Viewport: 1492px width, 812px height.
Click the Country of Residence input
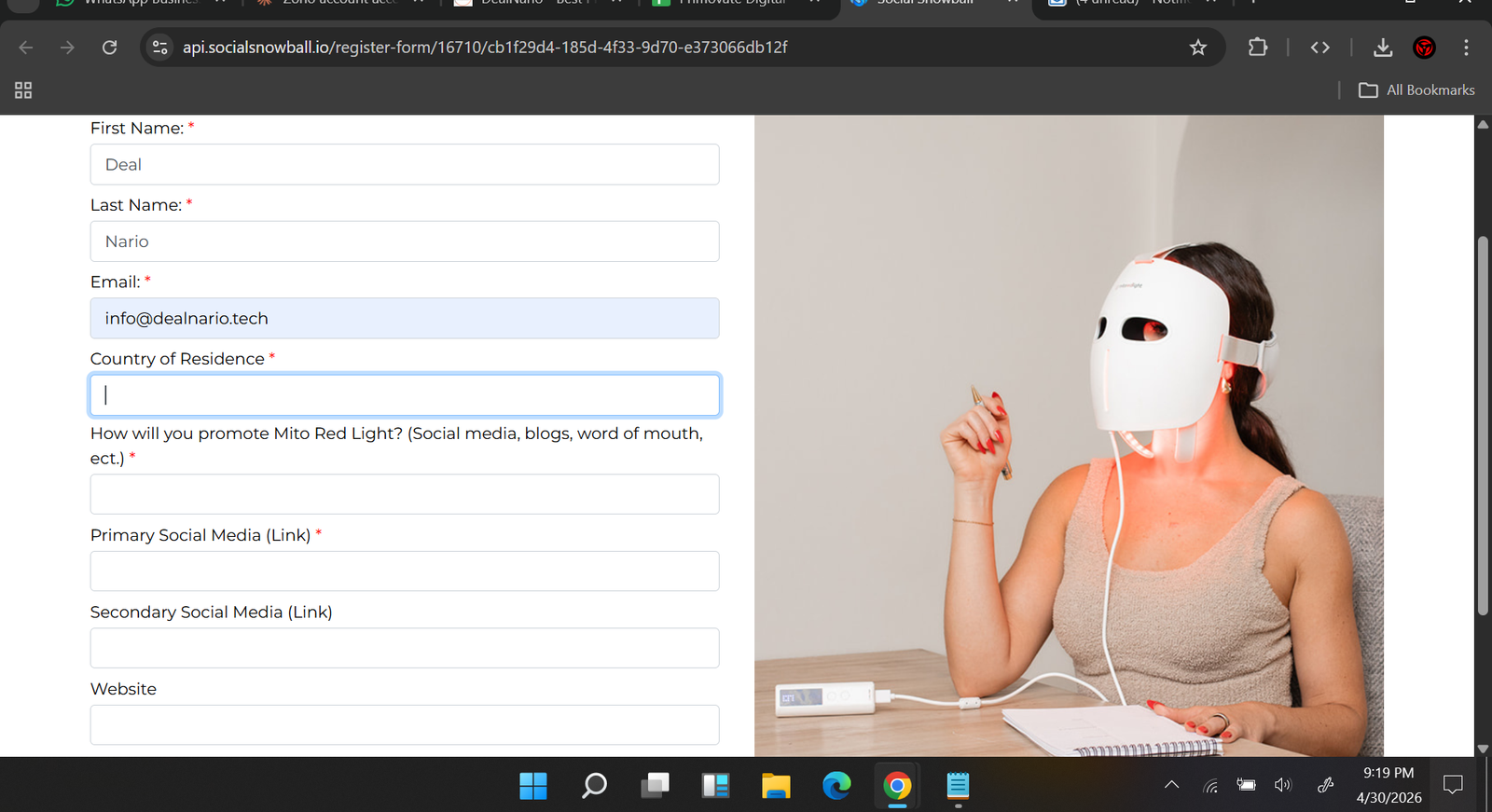[x=405, y=395]
